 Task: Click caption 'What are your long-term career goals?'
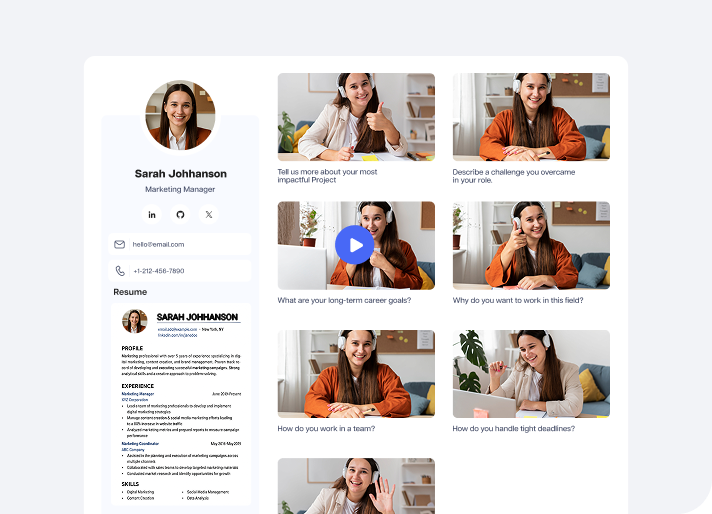(x=344, y=300)
